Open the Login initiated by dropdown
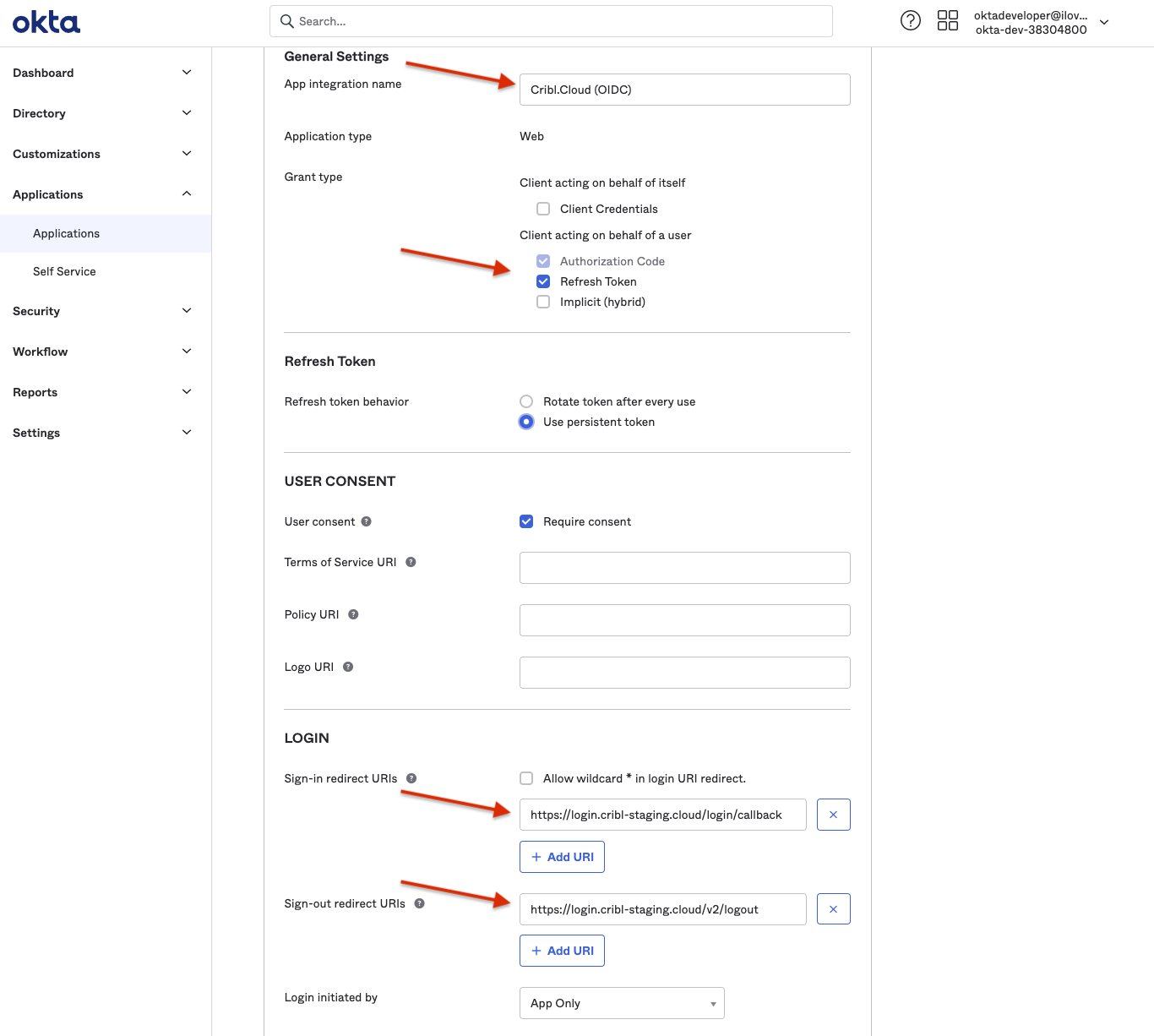1154x1036 pixels. (622, 1003)
